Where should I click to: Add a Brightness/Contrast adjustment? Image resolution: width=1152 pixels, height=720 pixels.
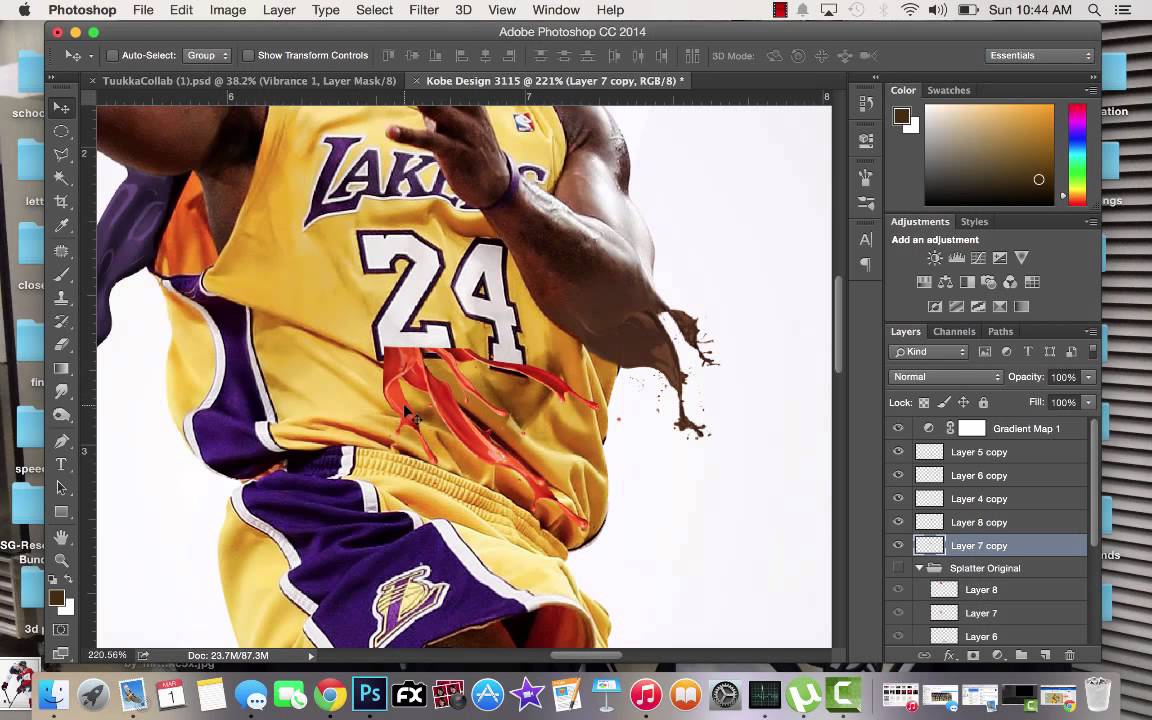(935, 258)
